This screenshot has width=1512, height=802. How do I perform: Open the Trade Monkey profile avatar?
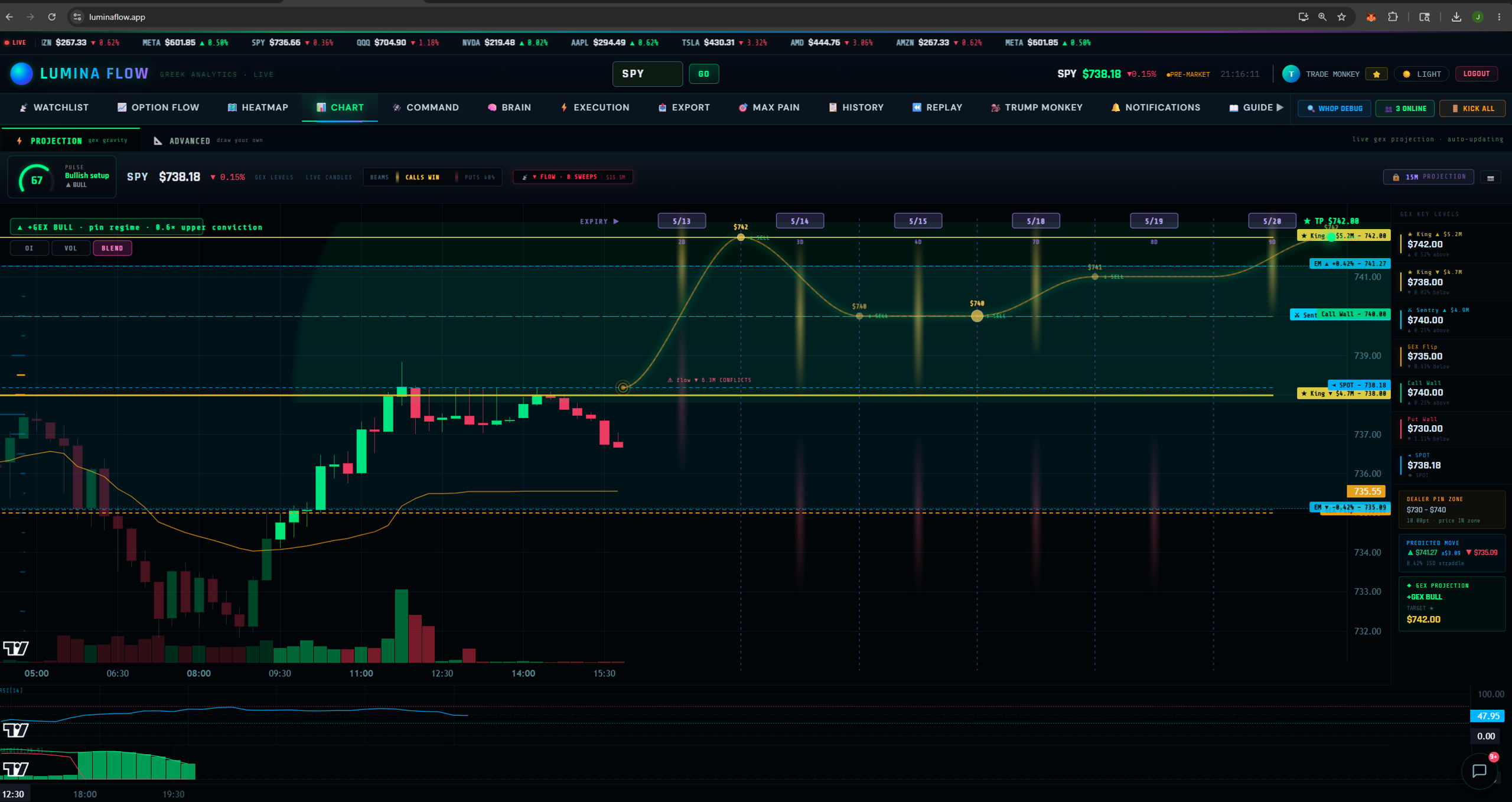(x=1291, y=74)
